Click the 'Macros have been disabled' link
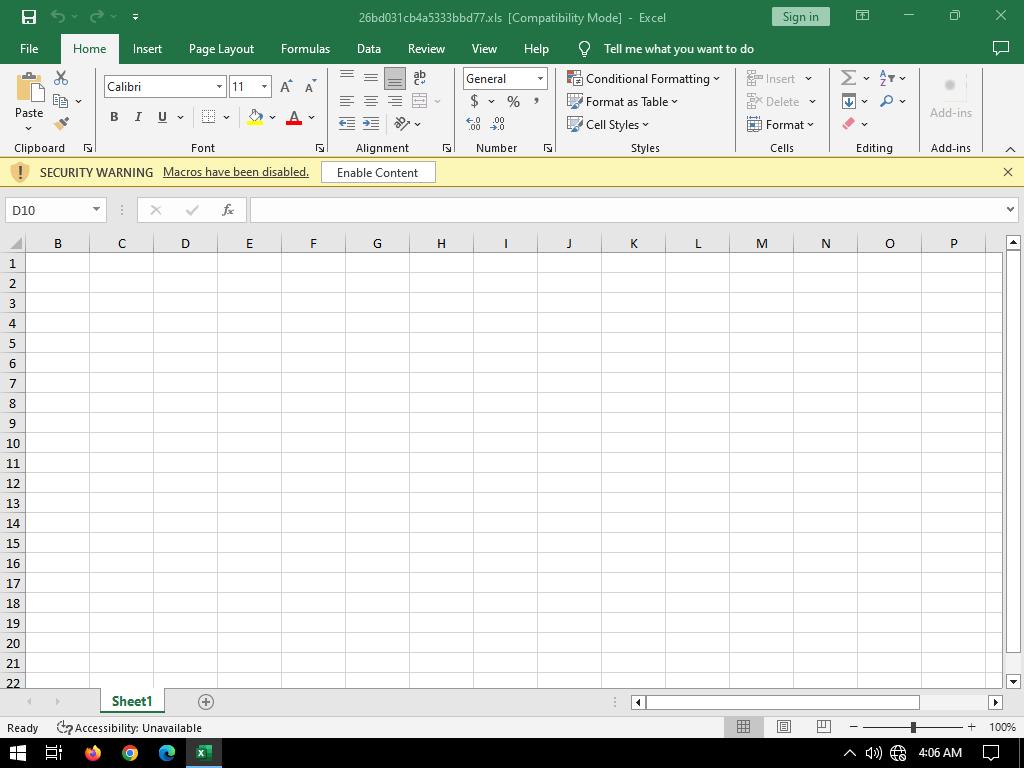The height and width of the screenshot is (768, 1024). click(236, 172)
